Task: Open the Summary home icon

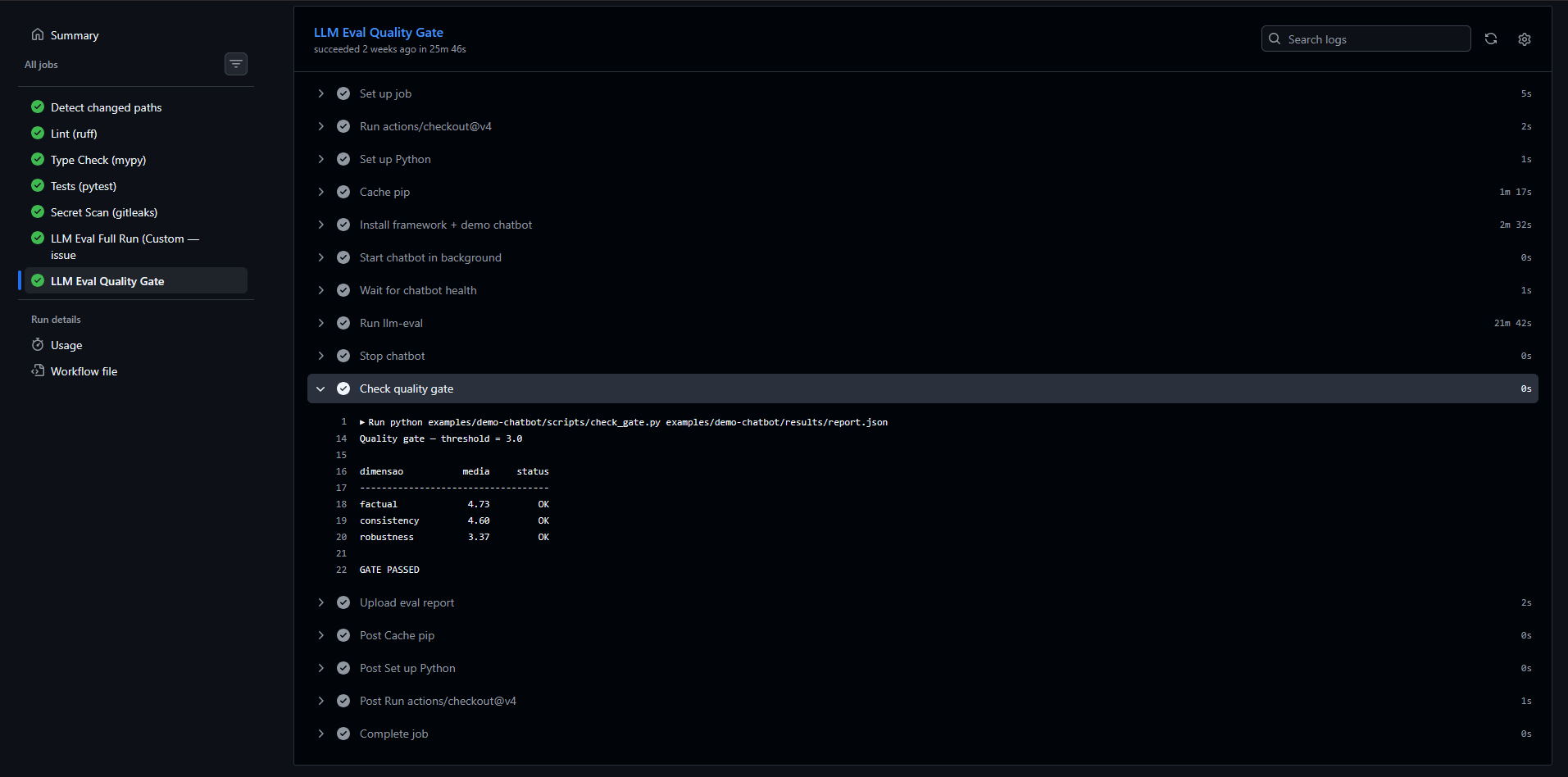Action: [x=38, y=34]
